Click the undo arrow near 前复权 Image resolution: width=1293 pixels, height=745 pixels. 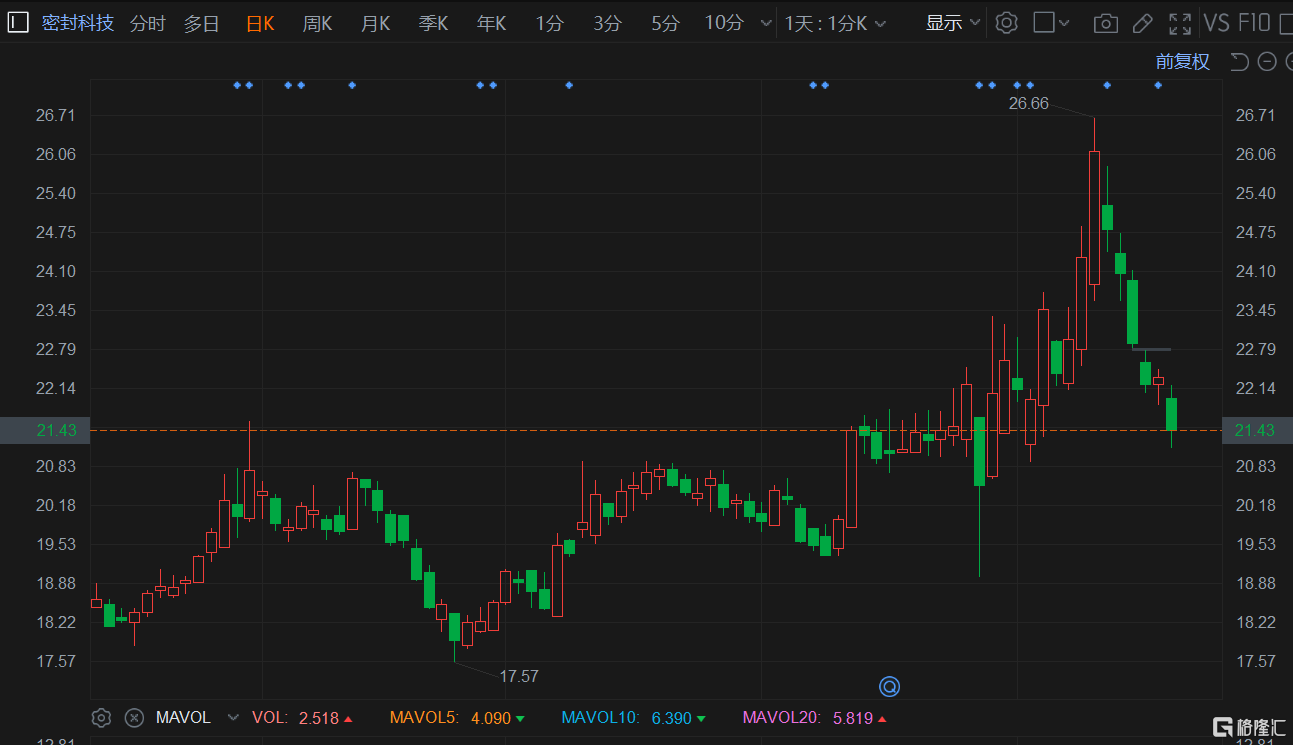click(1239, 62)
